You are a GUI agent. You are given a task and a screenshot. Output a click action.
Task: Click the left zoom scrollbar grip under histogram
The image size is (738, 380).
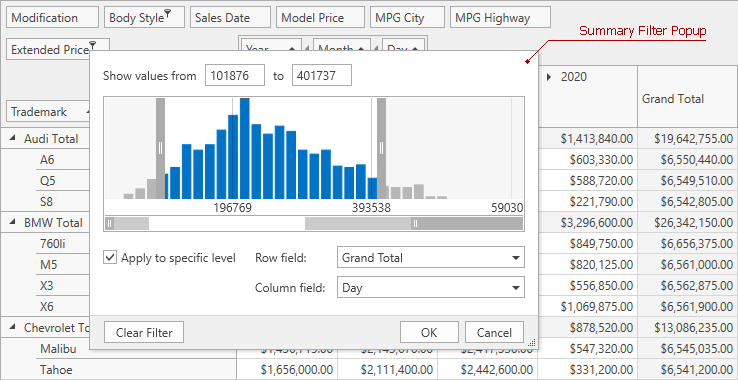pos(110,224)
